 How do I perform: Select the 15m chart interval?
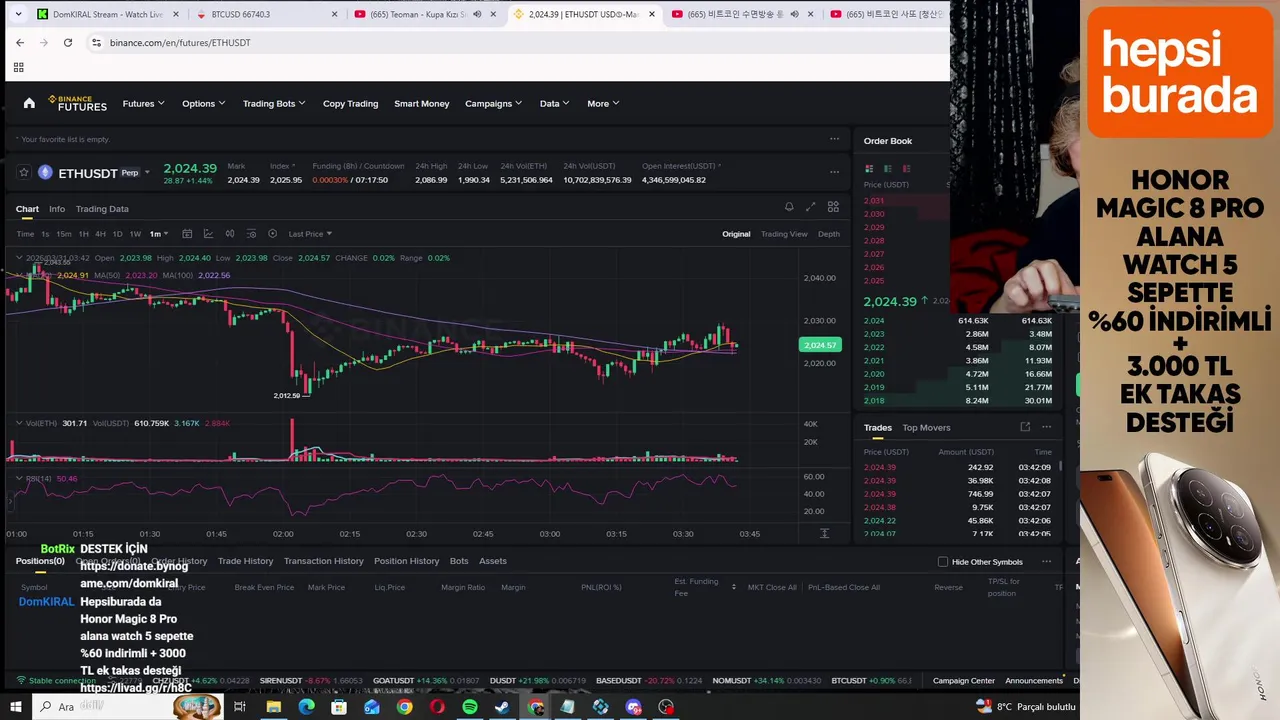click(x=63, y=234)
